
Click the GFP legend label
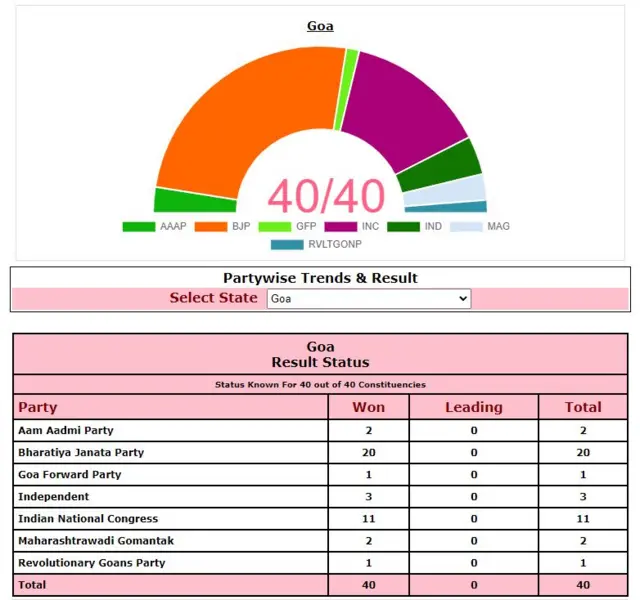pyautogui.click(x=306, y=227)
